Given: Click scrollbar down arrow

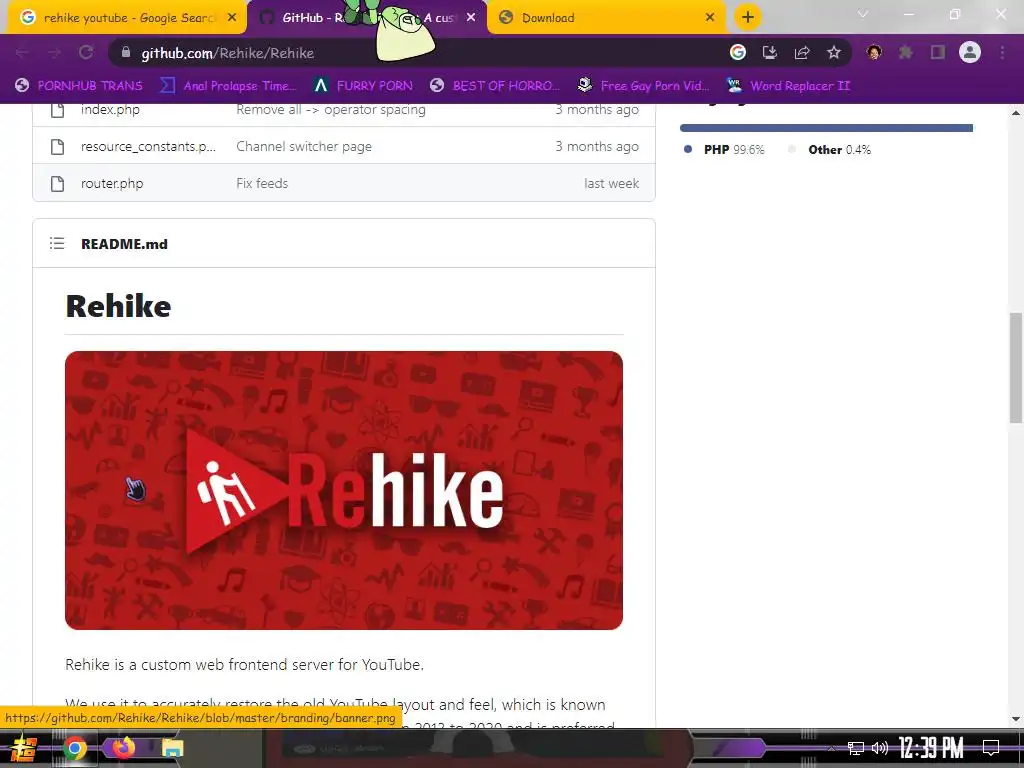Looking at the screenshot, I should click(x=1016, y=720).
